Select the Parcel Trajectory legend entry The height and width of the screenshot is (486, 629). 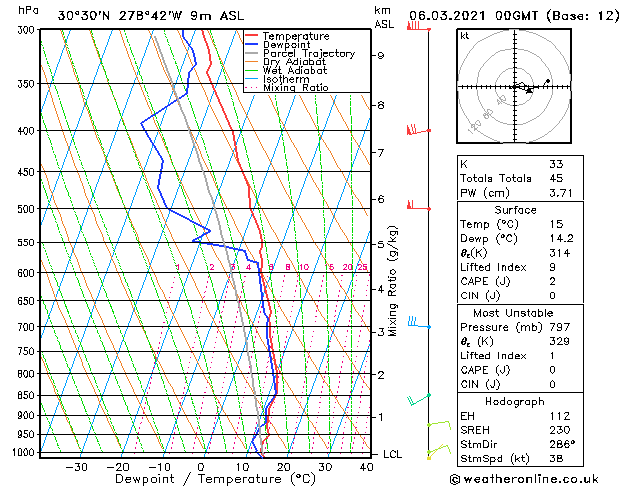tap(300, 53)
